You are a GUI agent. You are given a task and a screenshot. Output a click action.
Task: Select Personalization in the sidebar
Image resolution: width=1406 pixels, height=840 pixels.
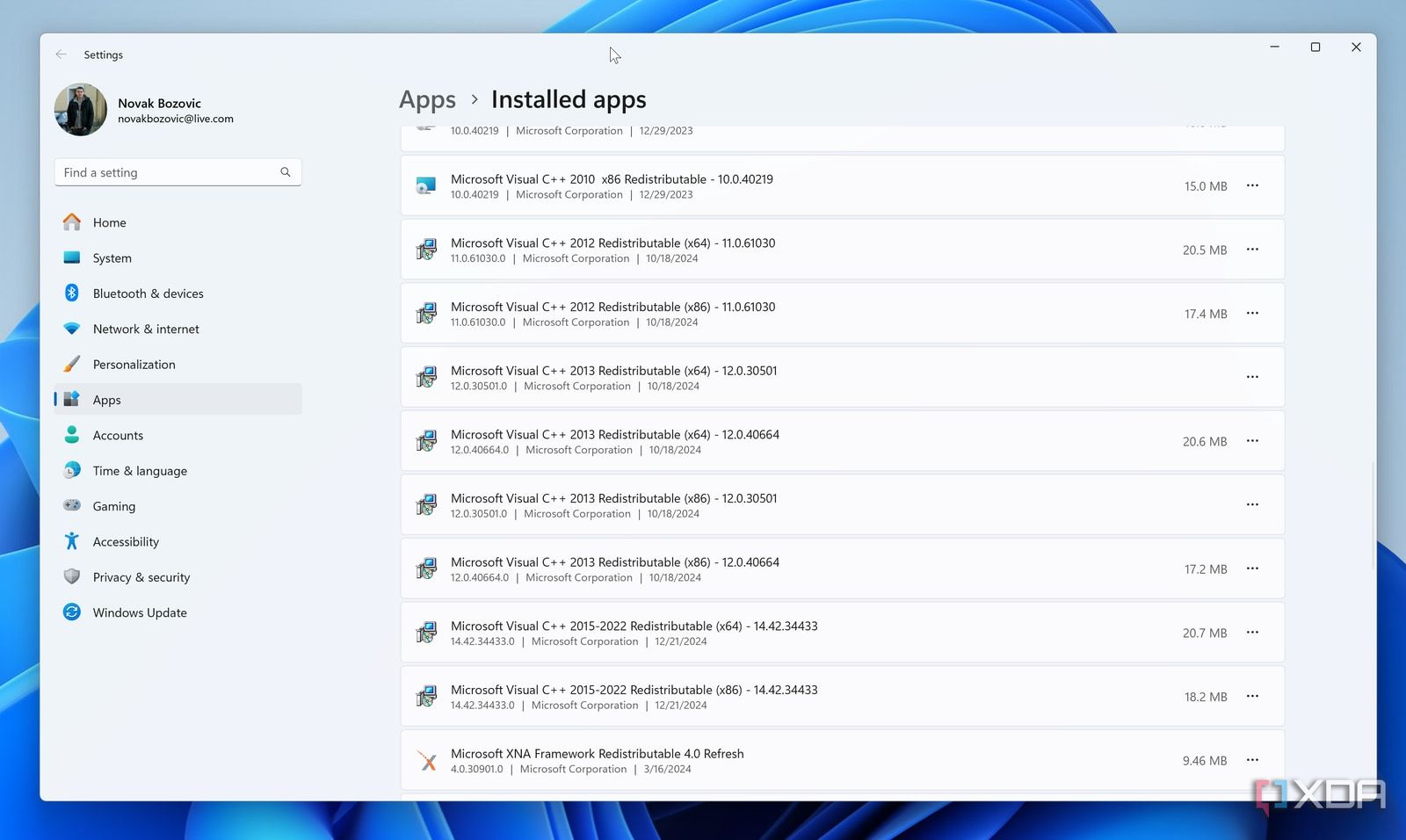(x=178, y=365)
